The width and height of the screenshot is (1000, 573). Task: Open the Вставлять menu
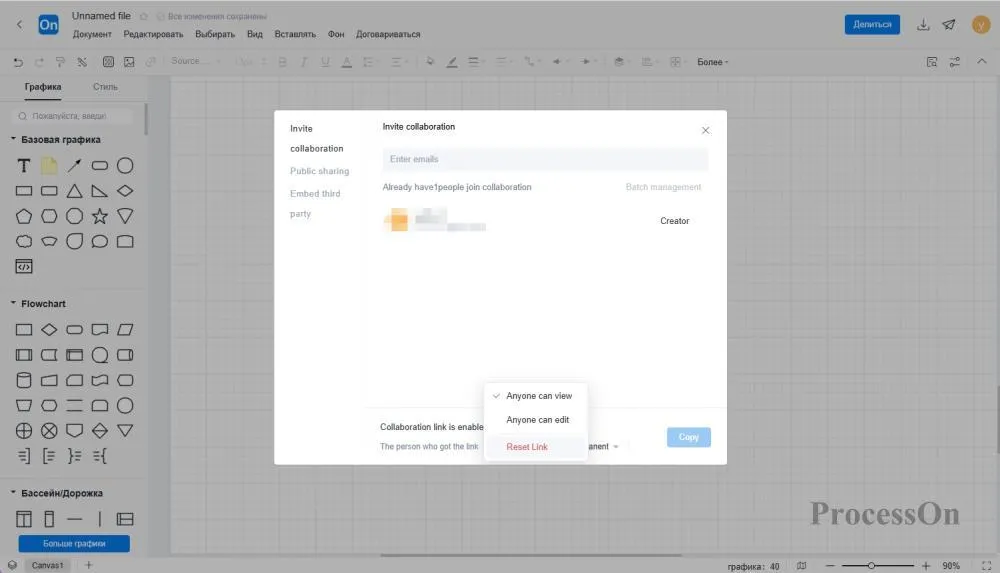click(x=295, y=34)
